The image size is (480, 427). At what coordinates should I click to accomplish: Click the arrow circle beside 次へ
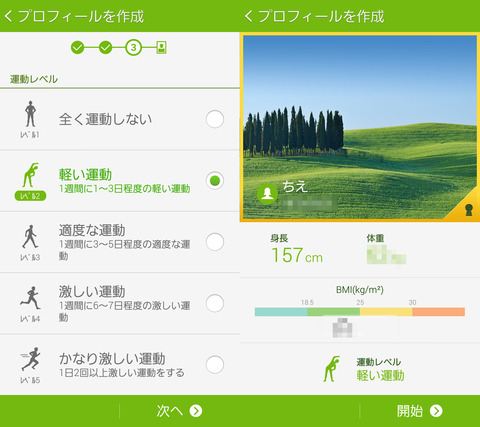click(196, 411)
